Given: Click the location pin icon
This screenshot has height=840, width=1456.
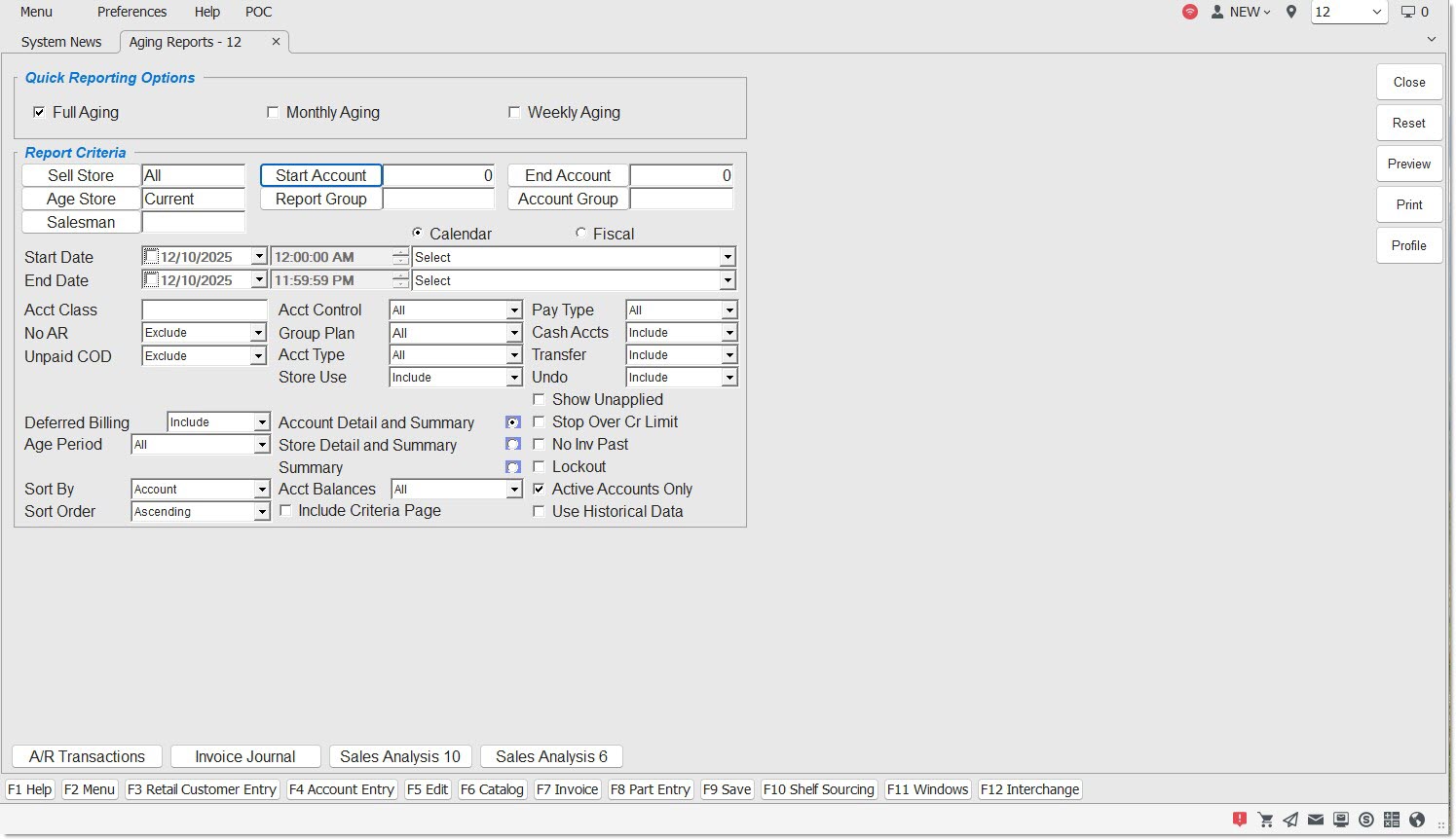Looking at the screenshot, I should click(x=1291, y=12).
